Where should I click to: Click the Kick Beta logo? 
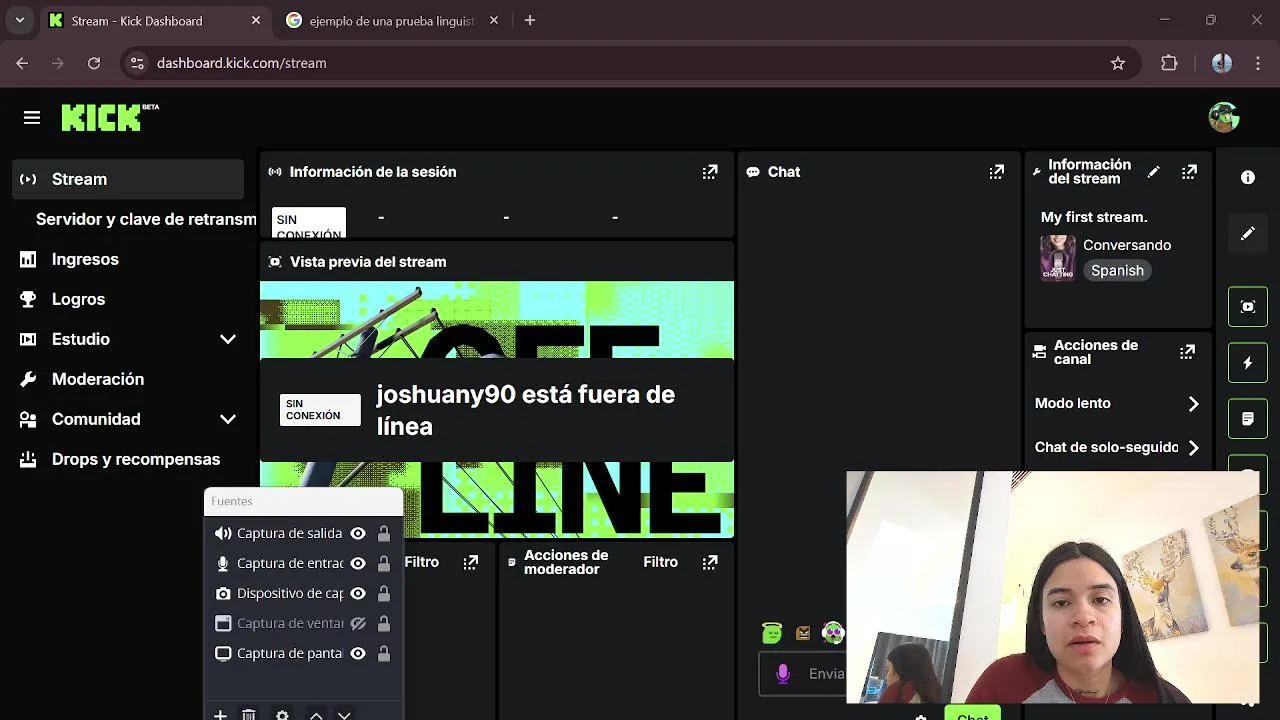click(x=110, y=117)
